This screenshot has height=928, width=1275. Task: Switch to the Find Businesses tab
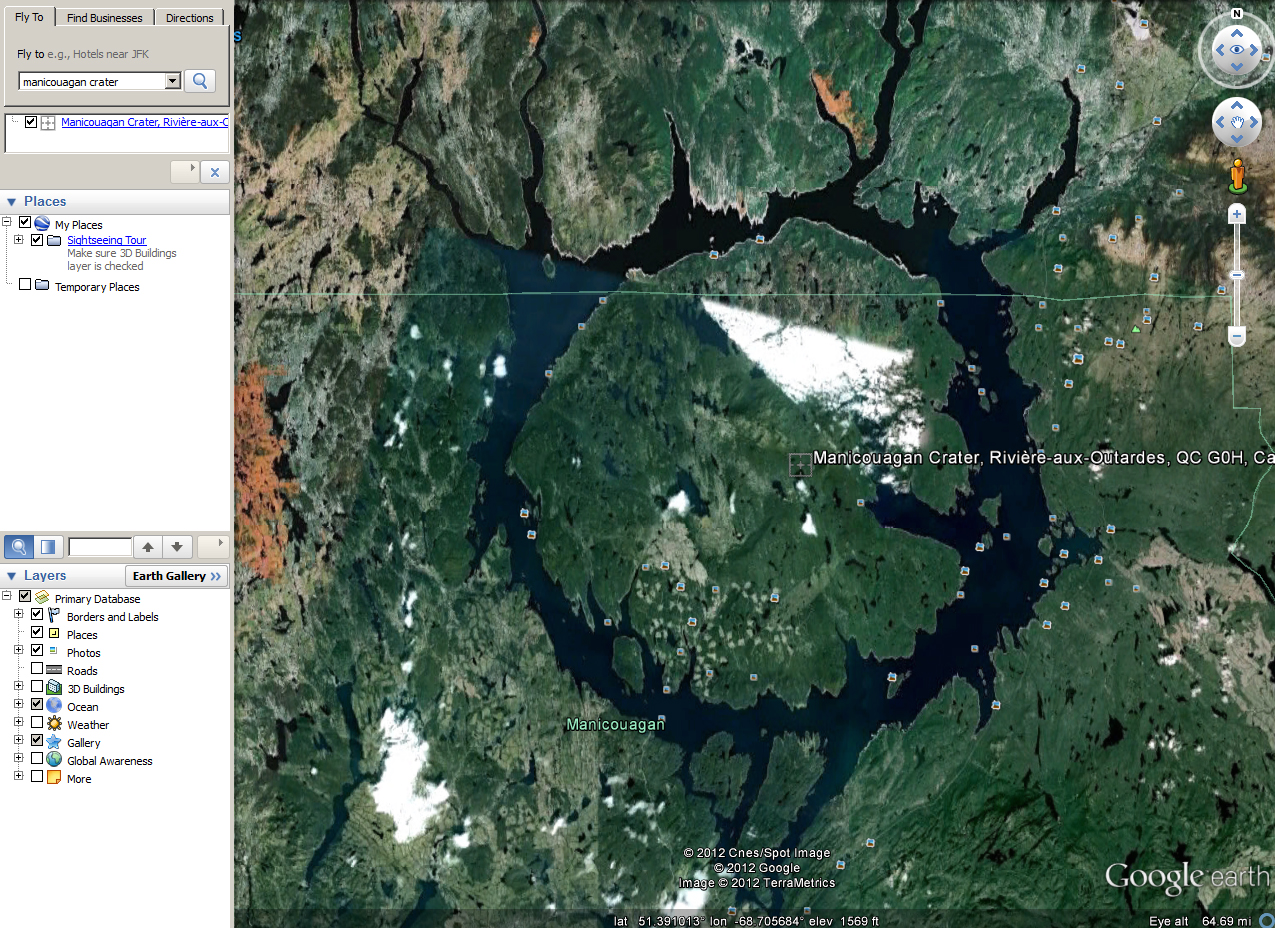[x=104, y=18]
